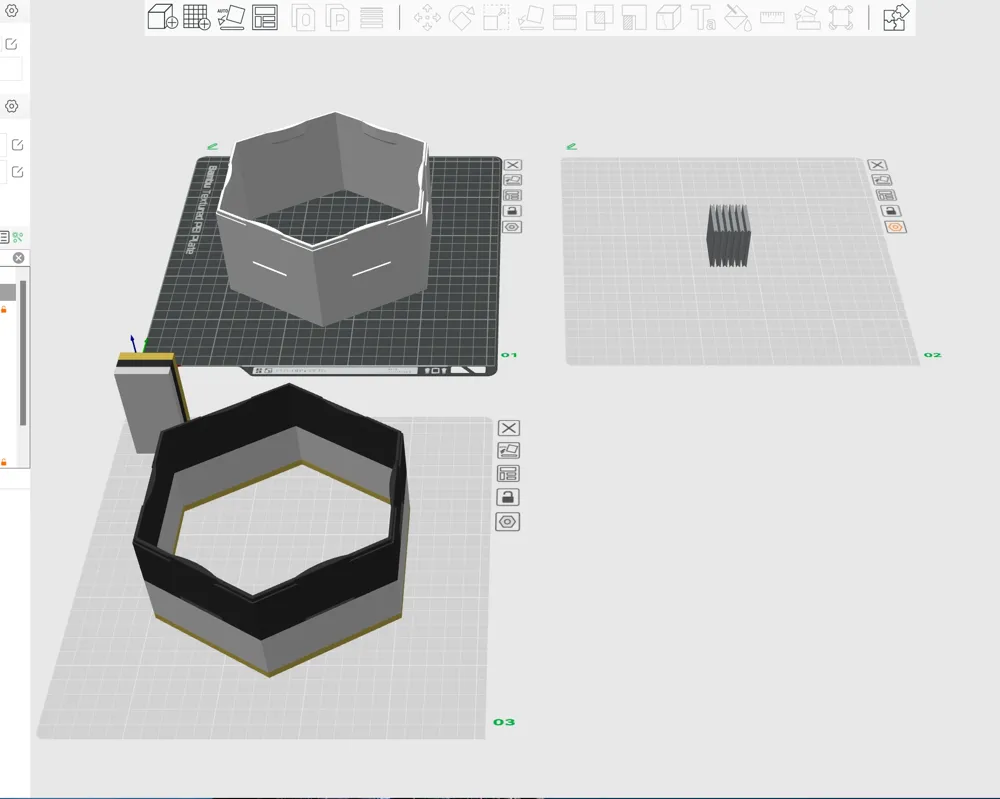Run Auto orient from the top toolbar
1000x799 pixels.
[x=231, y=17]
